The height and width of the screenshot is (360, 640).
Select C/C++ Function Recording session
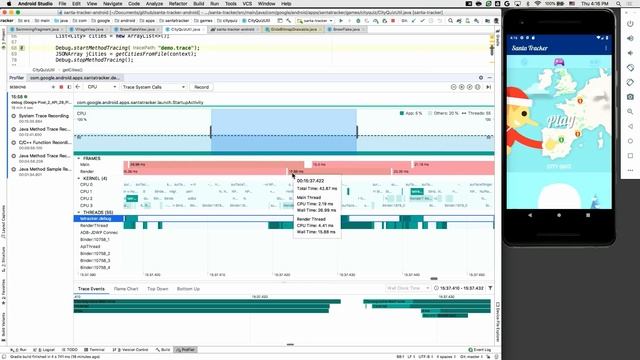40,144
